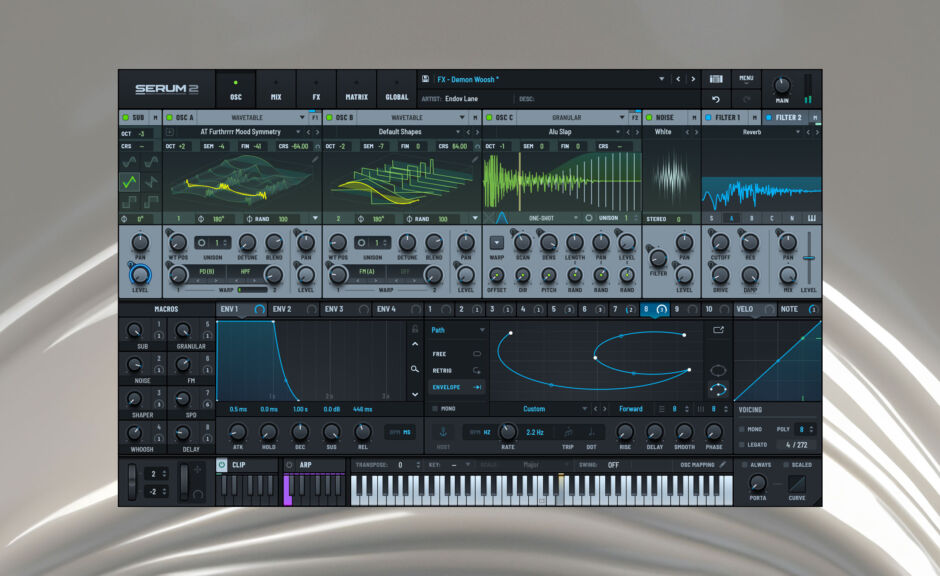Click the ENVELOPE trigger mode button in the LFO panel

[446, 387]
